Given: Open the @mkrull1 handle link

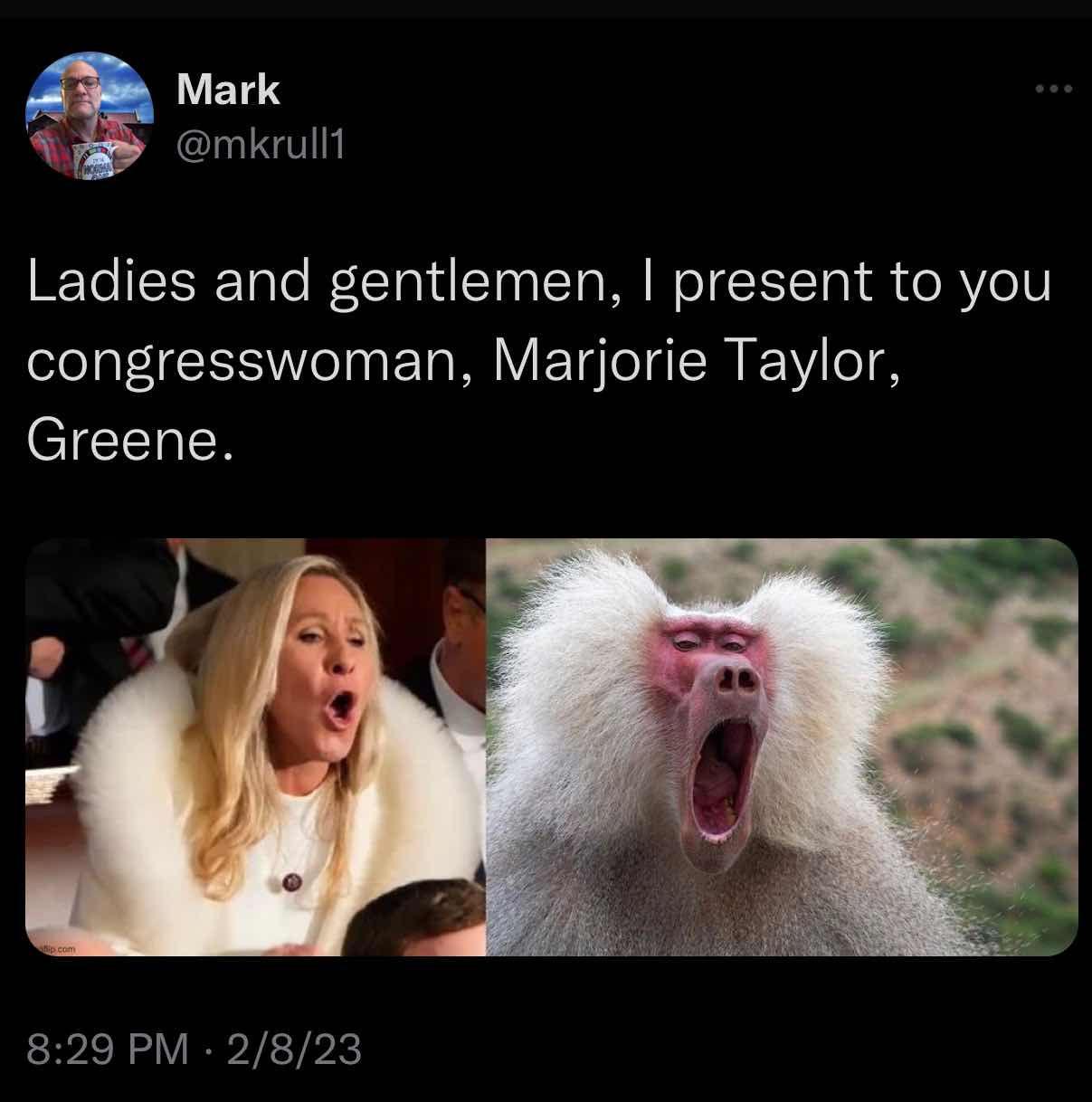Looking at the screenshot, I should (261, 143).
